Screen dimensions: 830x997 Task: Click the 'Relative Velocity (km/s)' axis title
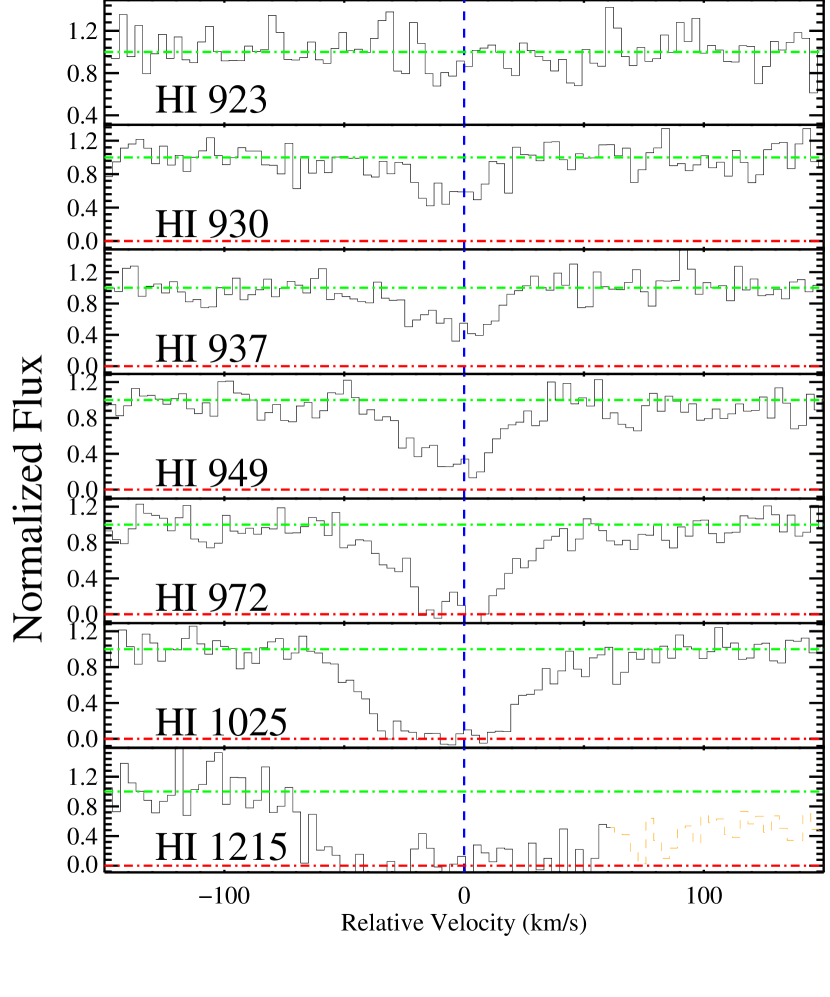[464, 923]
